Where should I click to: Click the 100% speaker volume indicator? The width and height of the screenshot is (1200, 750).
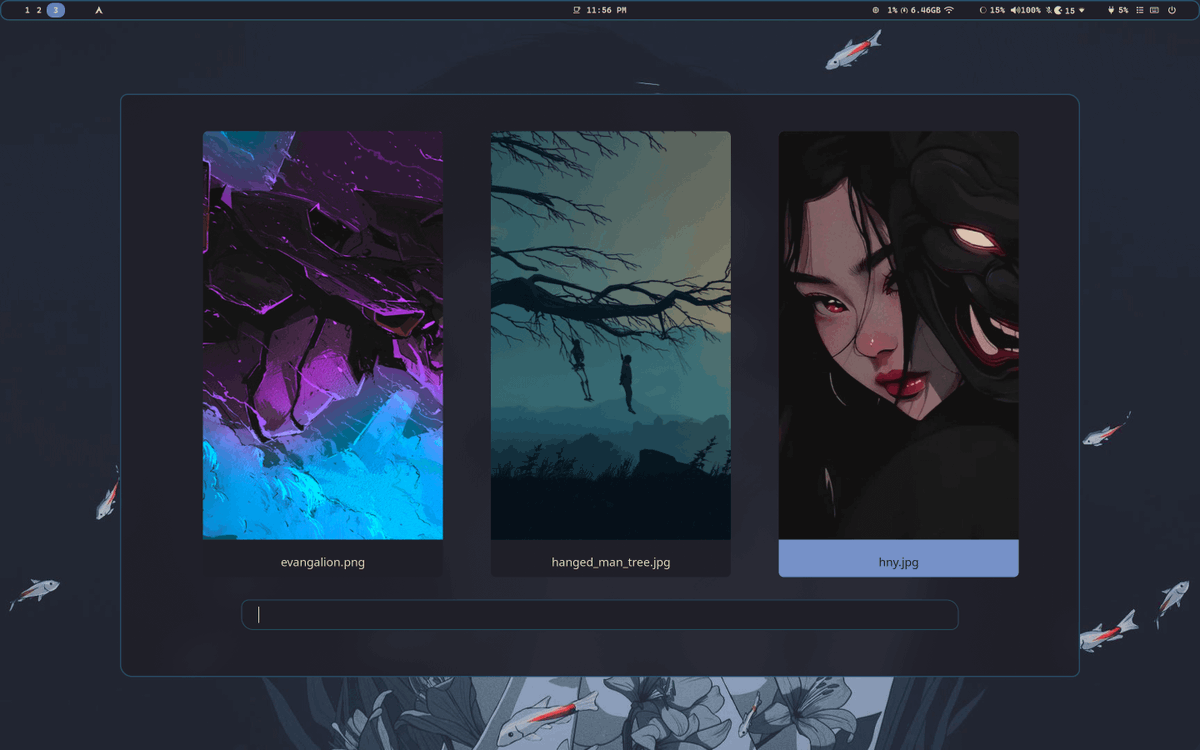point(1026,10)
